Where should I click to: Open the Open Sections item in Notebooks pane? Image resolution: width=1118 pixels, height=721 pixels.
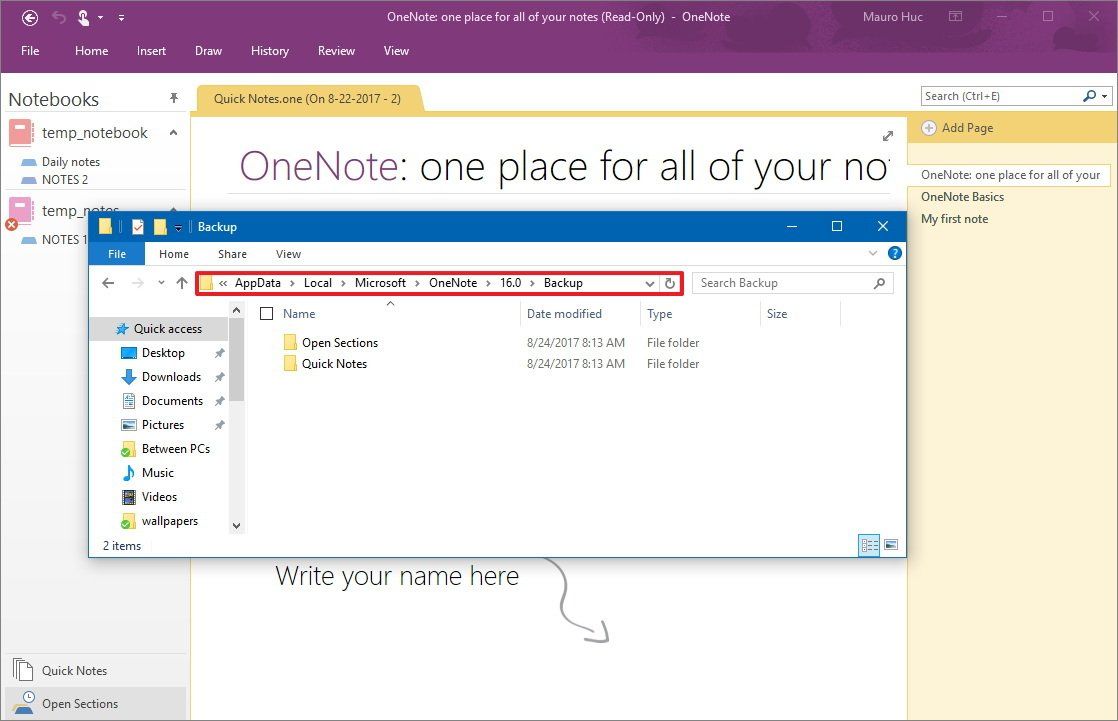point(80,704)
